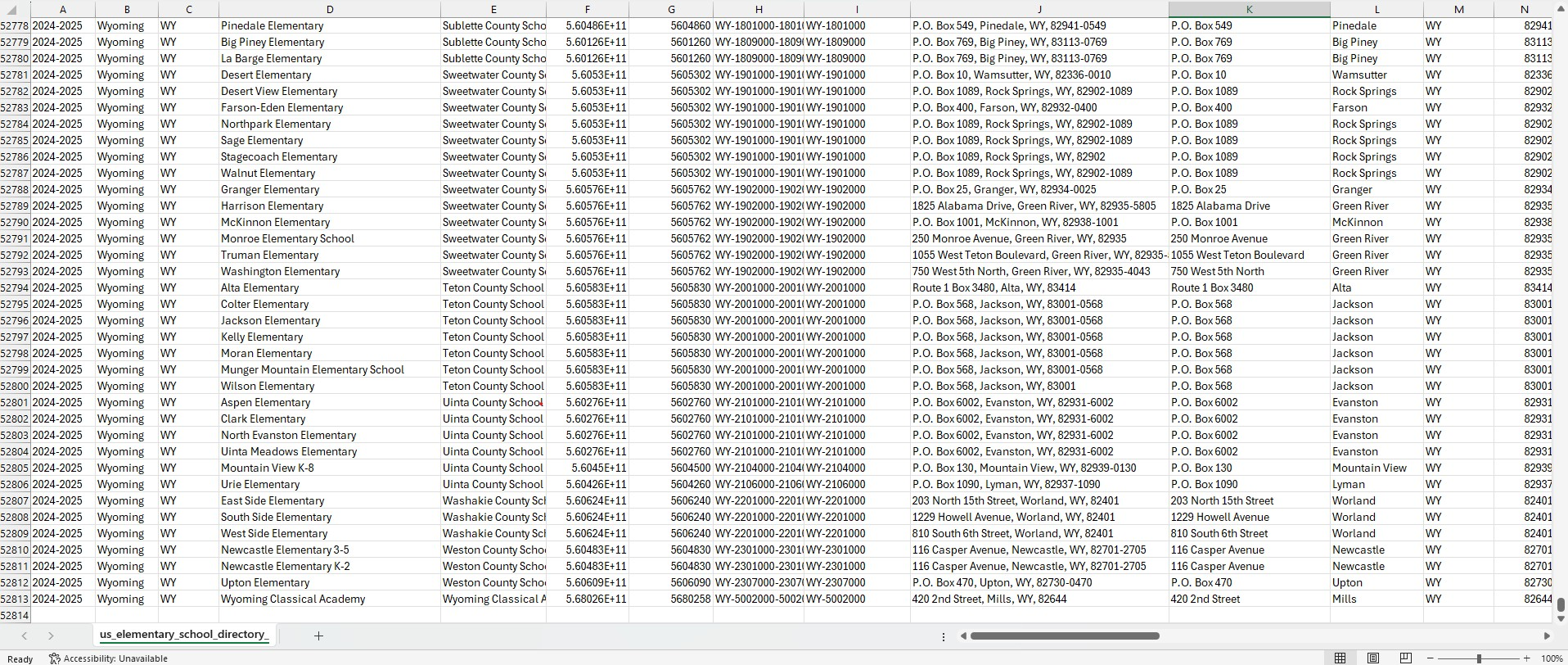Select column K header
Screen dimensions: 1568x665
[x=1249, y=10]
